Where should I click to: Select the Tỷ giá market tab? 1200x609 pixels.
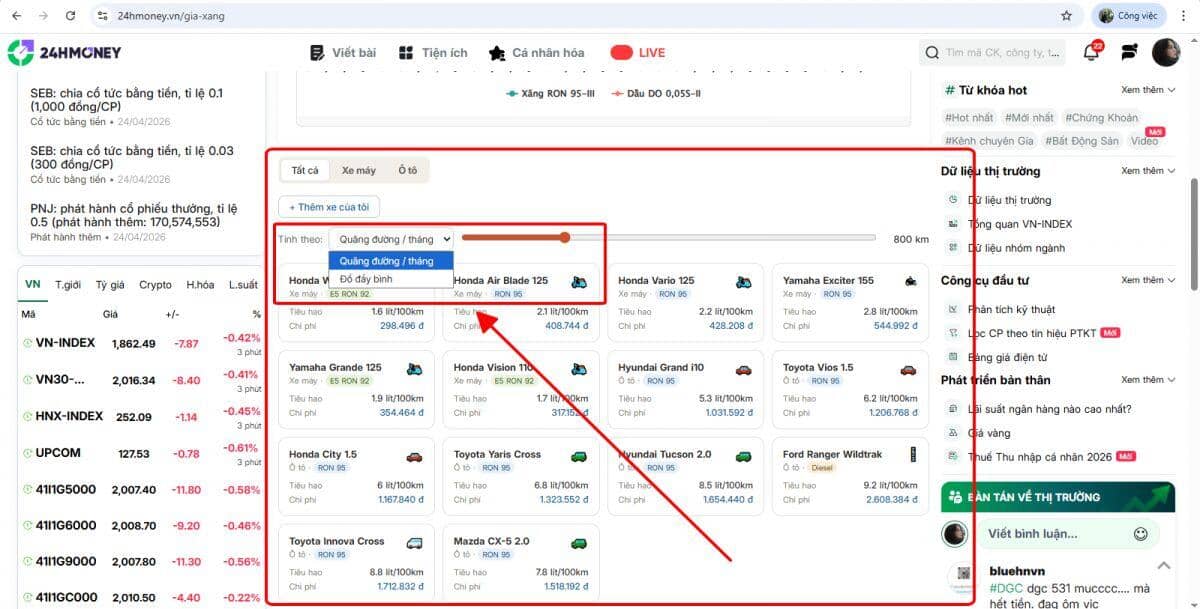click(110, 285)
